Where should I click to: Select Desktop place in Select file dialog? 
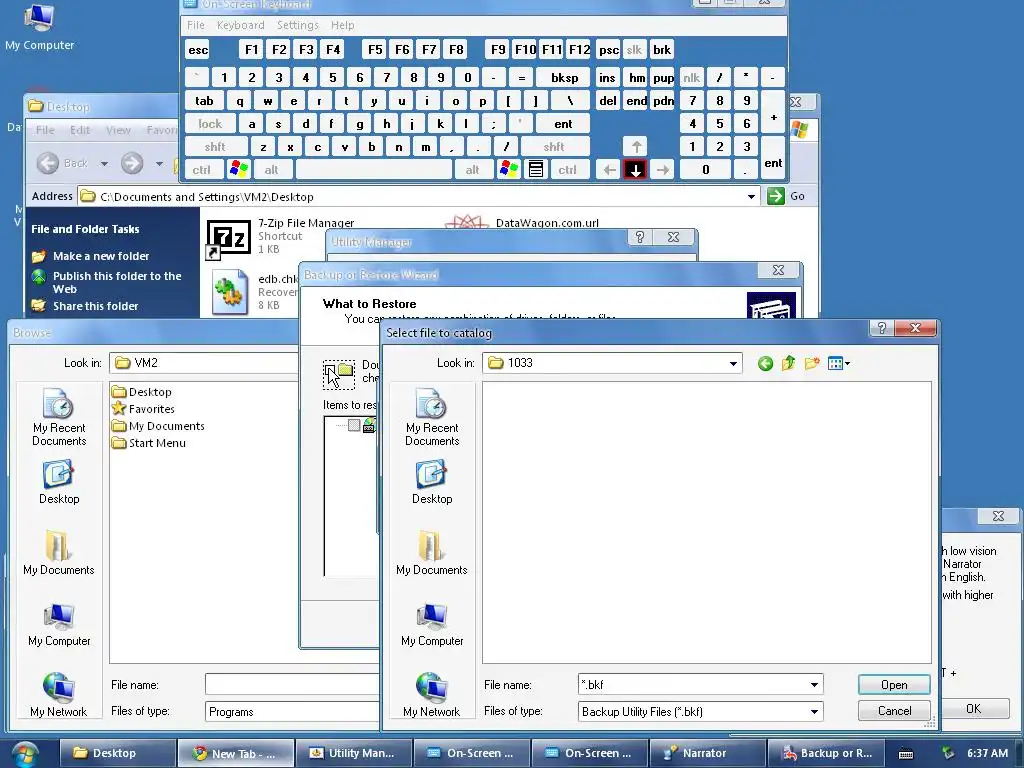[x=432, y=482]
